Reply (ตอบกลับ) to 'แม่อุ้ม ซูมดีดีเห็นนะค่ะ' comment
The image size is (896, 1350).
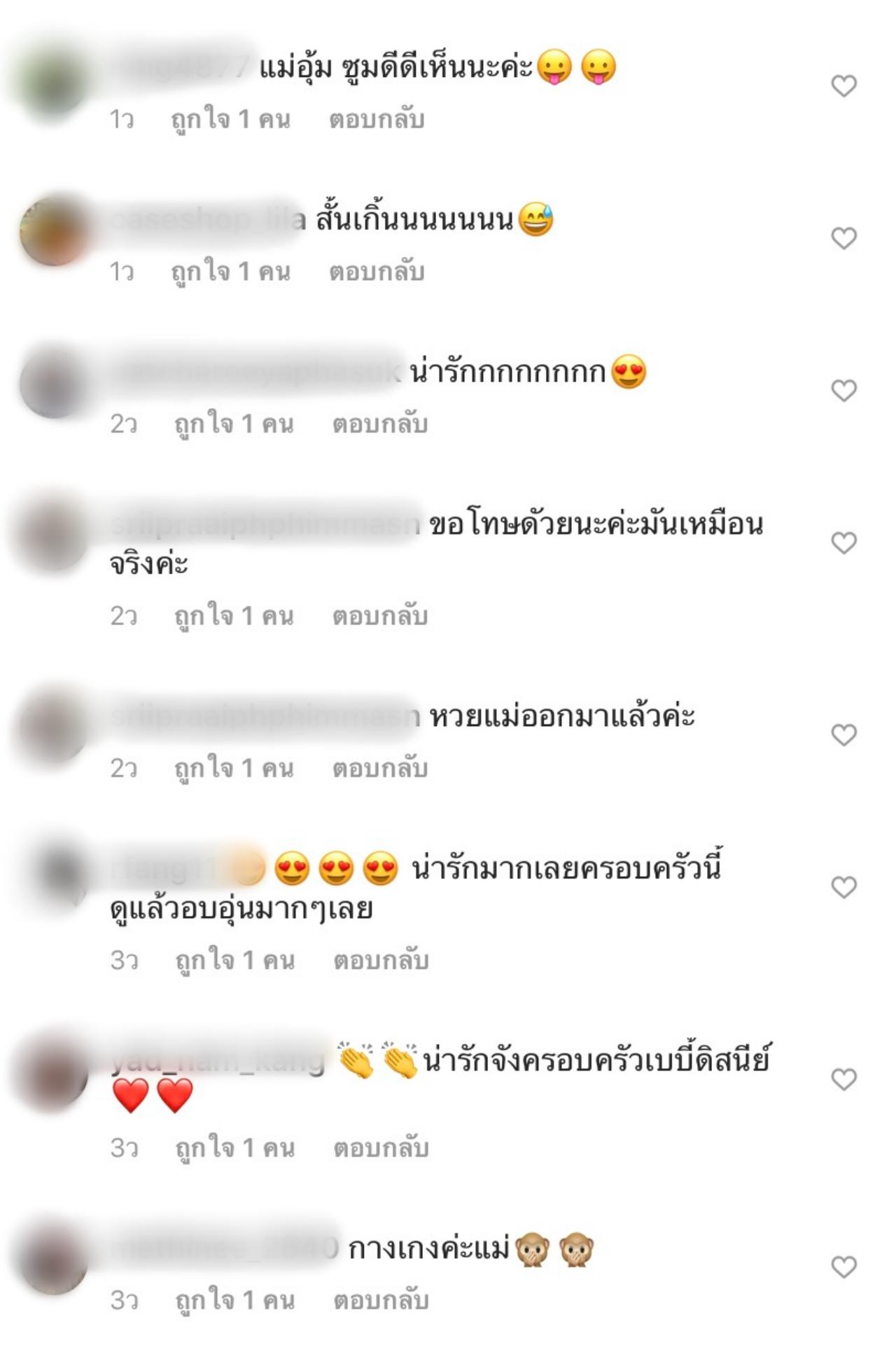click(x=377, y=120)
